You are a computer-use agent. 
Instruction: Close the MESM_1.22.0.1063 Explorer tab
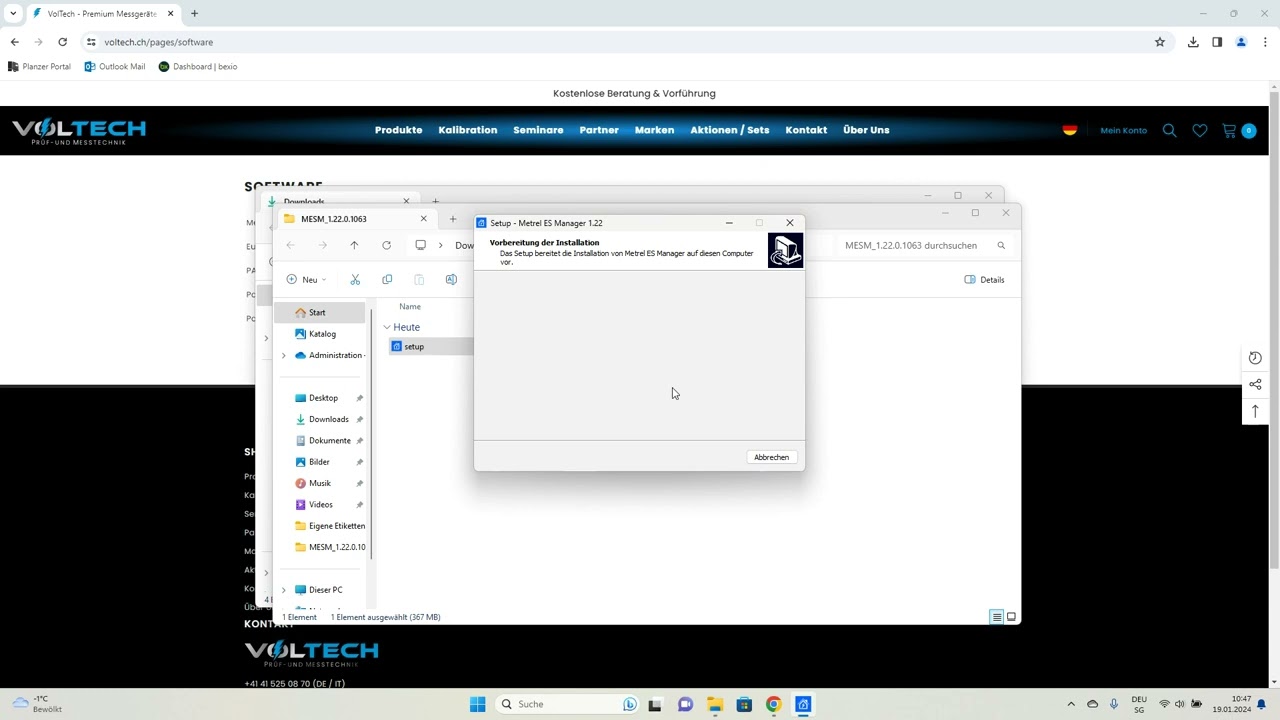[x=423, y=219]
